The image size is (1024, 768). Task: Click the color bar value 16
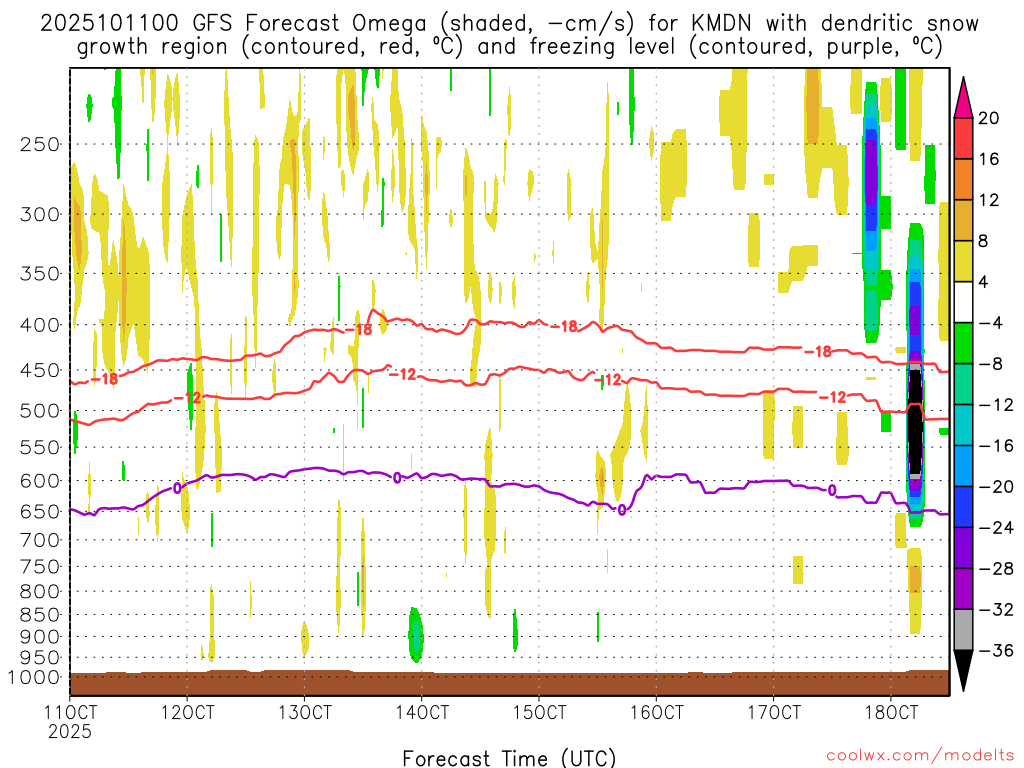tap(989, 159)
